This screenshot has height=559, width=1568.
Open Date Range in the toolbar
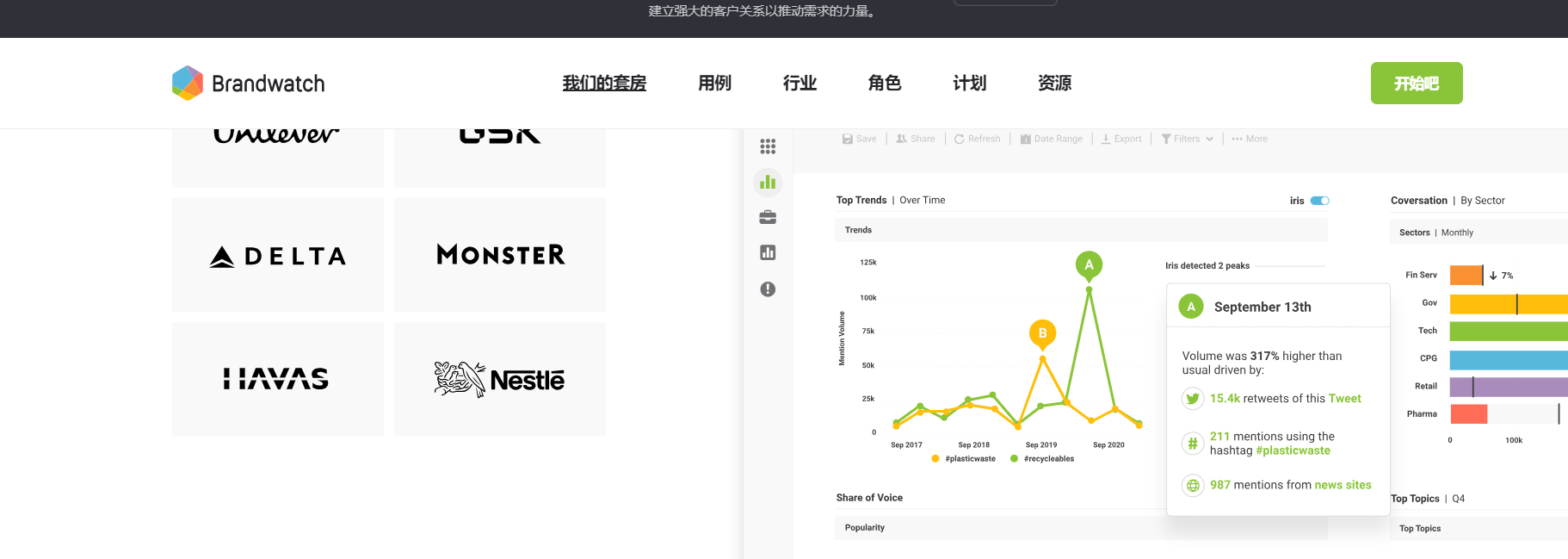click(1052, 139)
